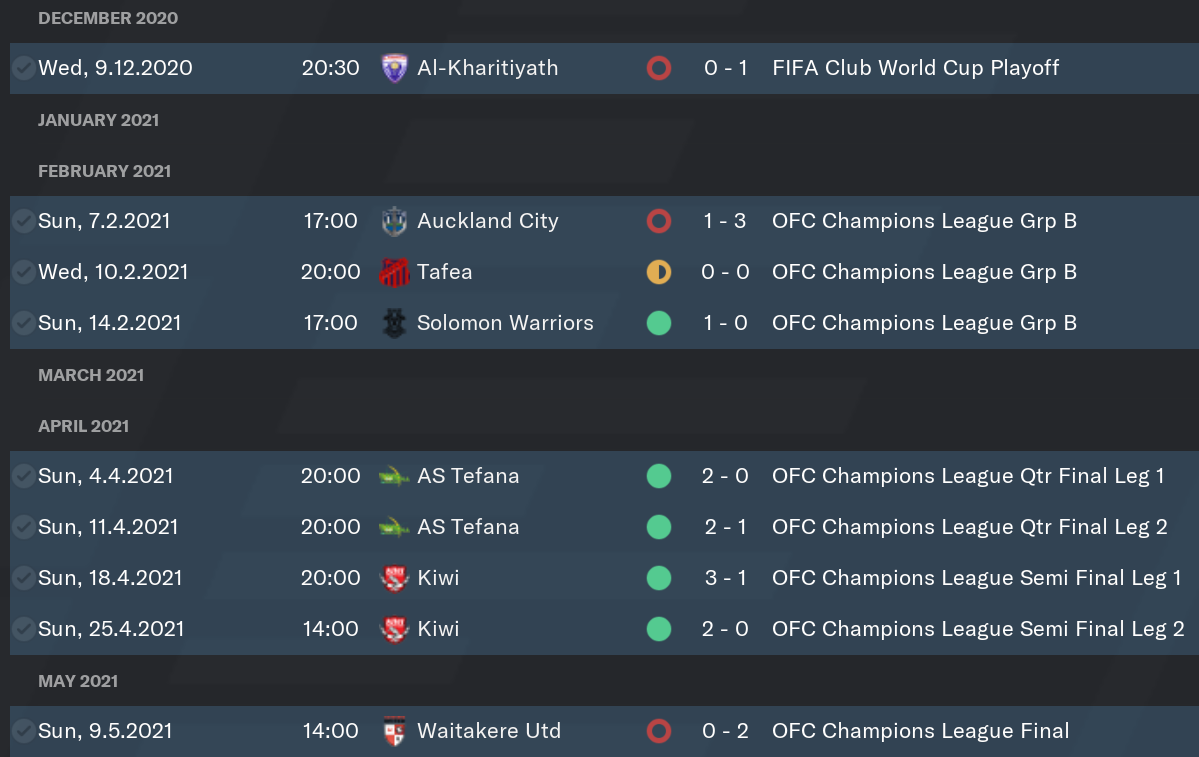The height and width of the screenshot is (757, 1199).
Task: Open Tafea's red club logo
Action: (x=395, y=272)
